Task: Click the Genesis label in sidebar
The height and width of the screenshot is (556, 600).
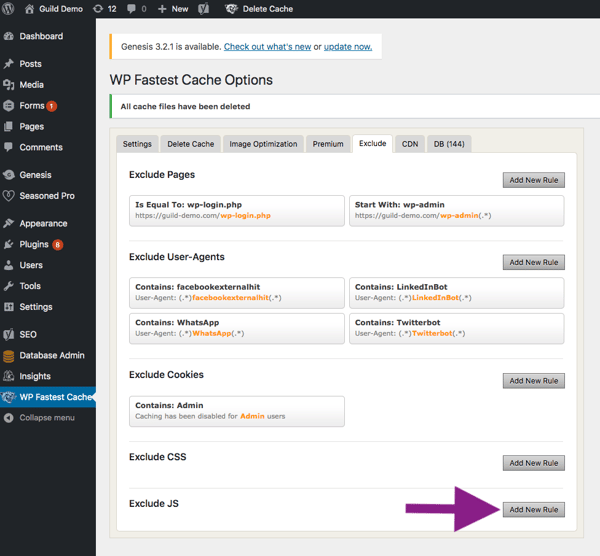Action: pos(35,175)
